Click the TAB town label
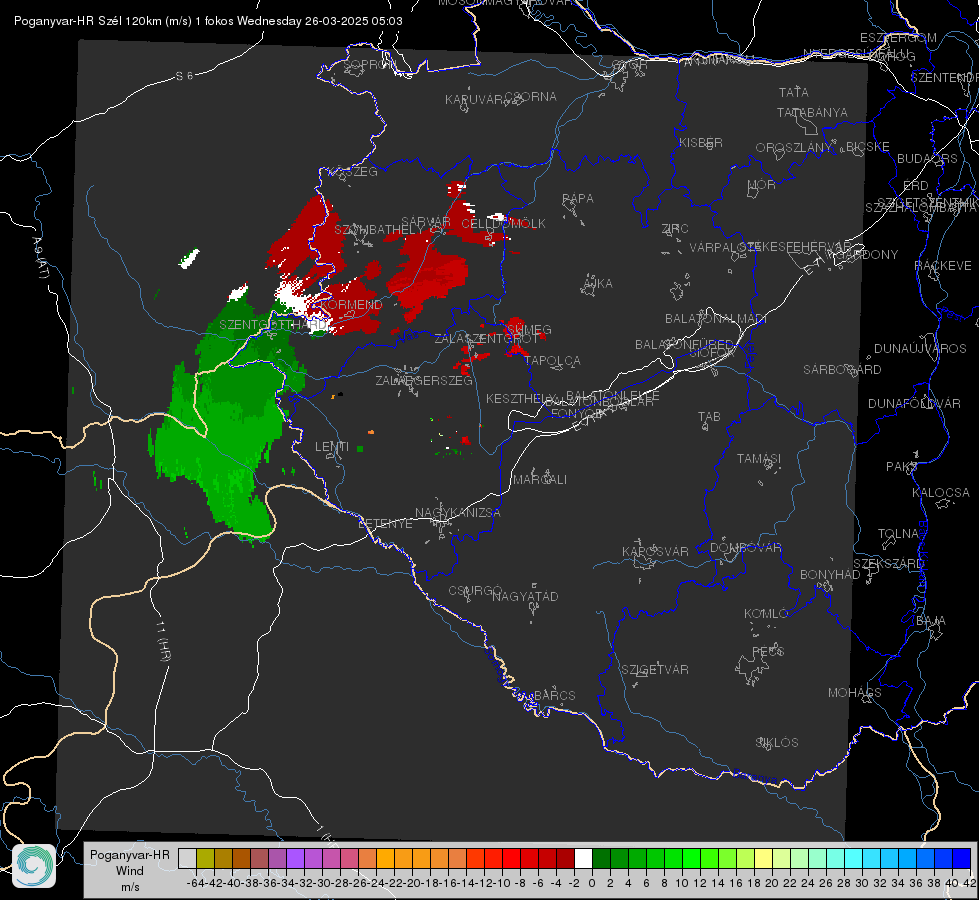The width and height of the screenshot is (979, 900). (x=709, y=417)
